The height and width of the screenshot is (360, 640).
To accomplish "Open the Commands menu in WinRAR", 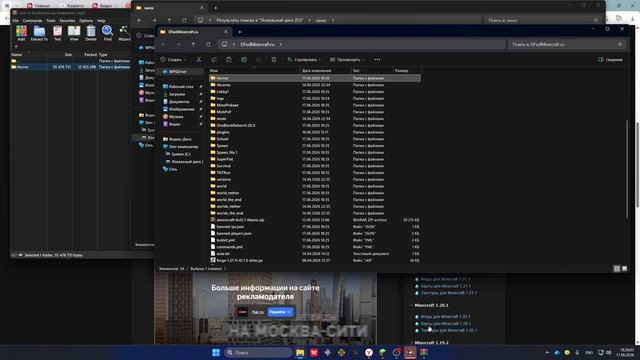I will click(32, 20).
